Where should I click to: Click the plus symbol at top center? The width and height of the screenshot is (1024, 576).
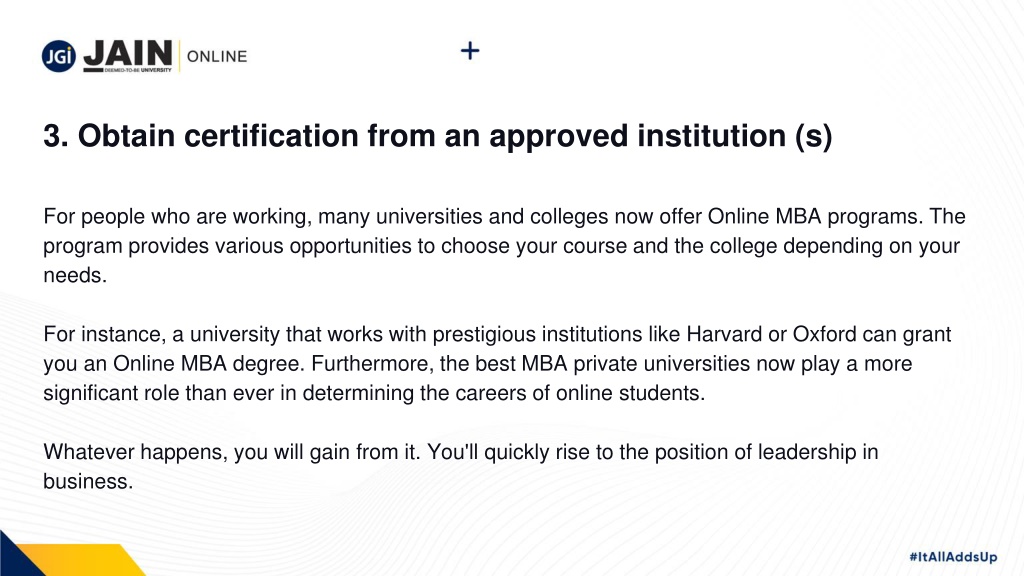pyautogui.click(x=470, y=50)
